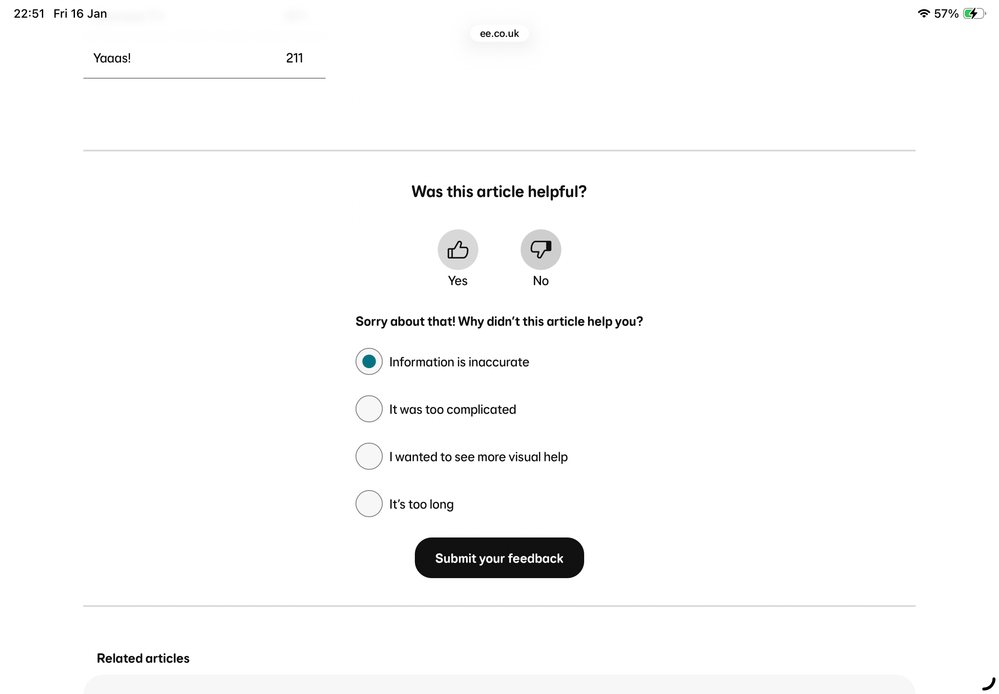Open the ee.co.uk address bar
The height and width of the screenshot is (694, 999).
(499, 33)
